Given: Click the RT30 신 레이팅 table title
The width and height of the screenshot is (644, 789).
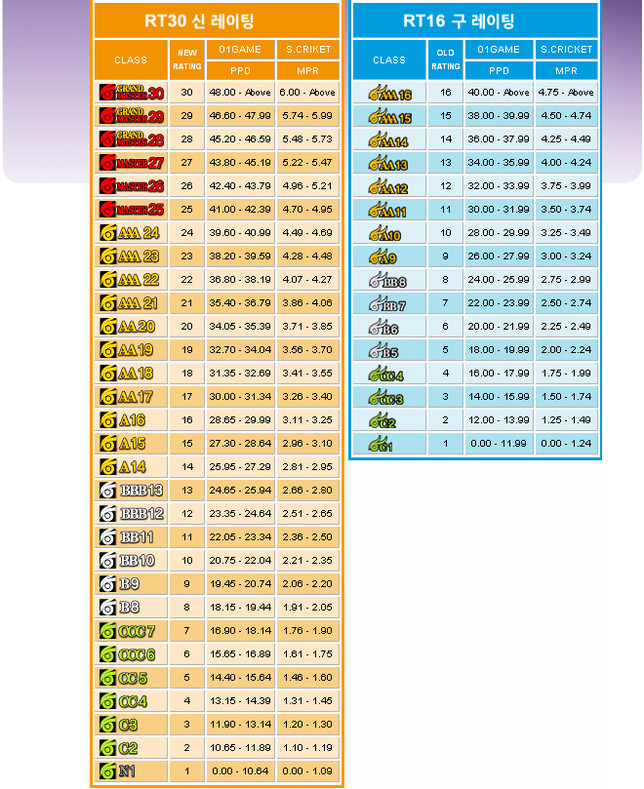Looking at the screenshot, I should 217,21.
